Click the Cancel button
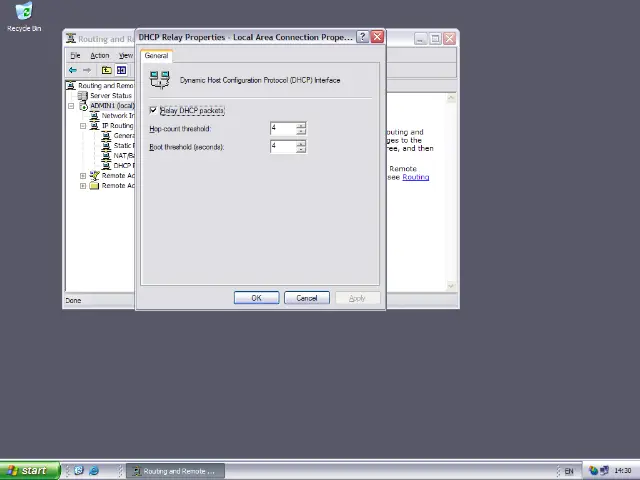Image resolution: width=640 pixels, height=480 pixels. click(x=306, y=298)
